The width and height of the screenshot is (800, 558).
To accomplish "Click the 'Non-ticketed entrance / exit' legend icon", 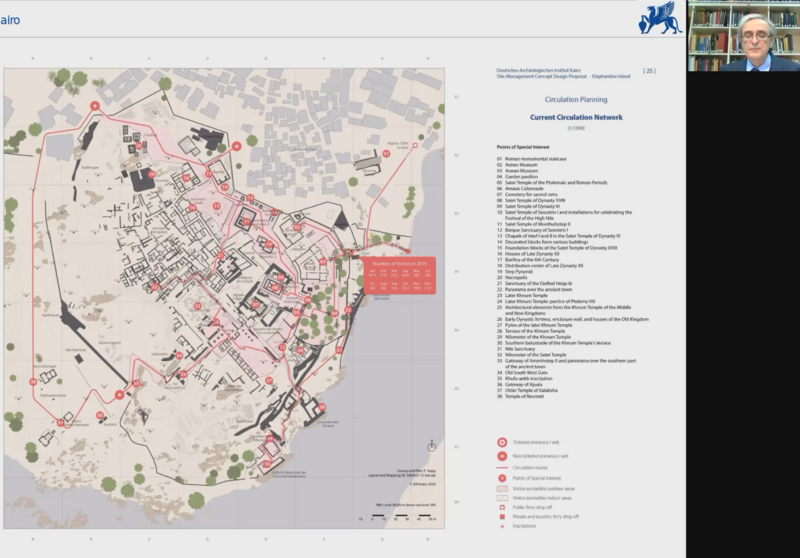I will [502, 456].
